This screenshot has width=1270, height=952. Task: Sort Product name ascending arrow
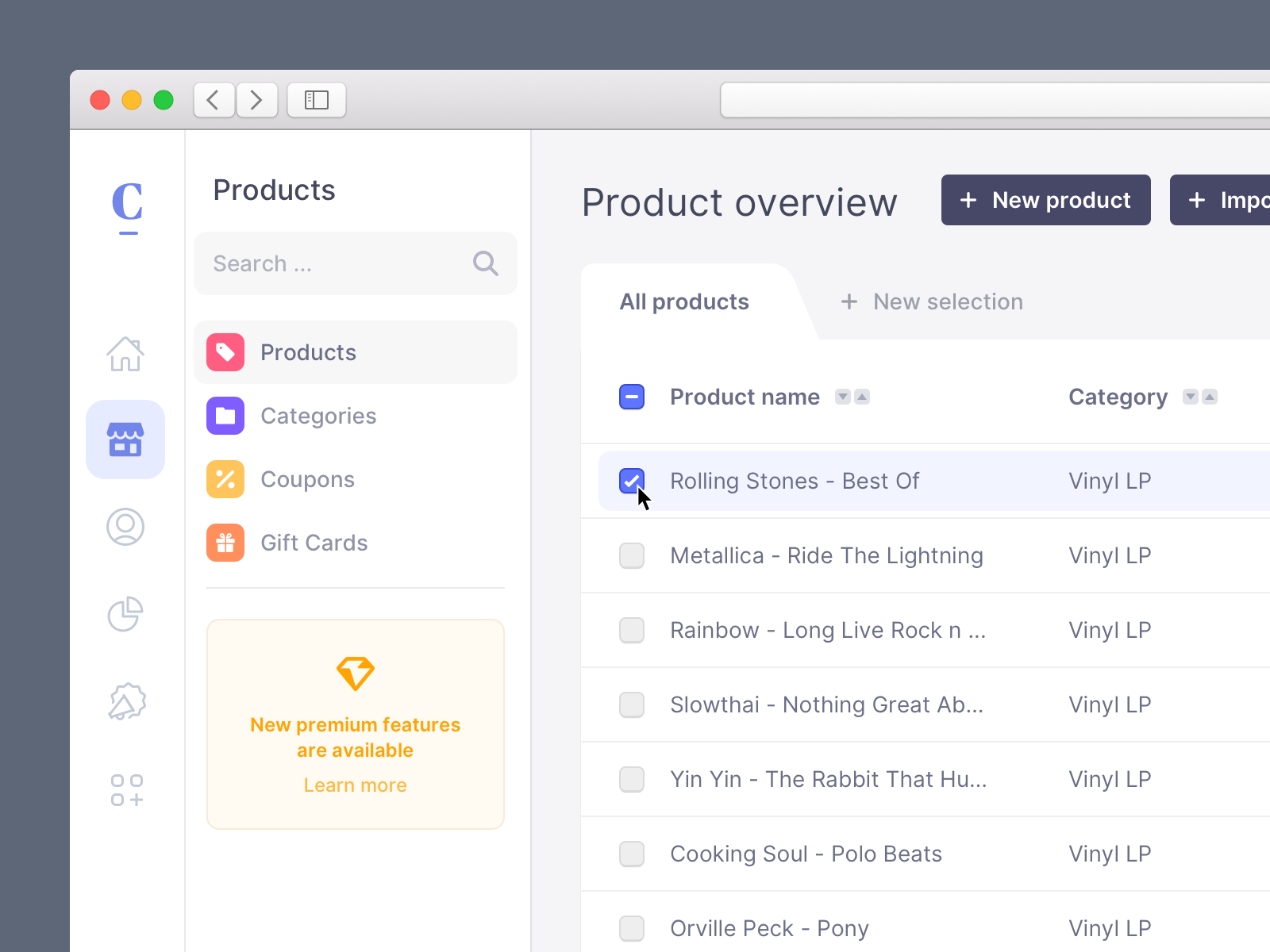click(x=862, y=397)
